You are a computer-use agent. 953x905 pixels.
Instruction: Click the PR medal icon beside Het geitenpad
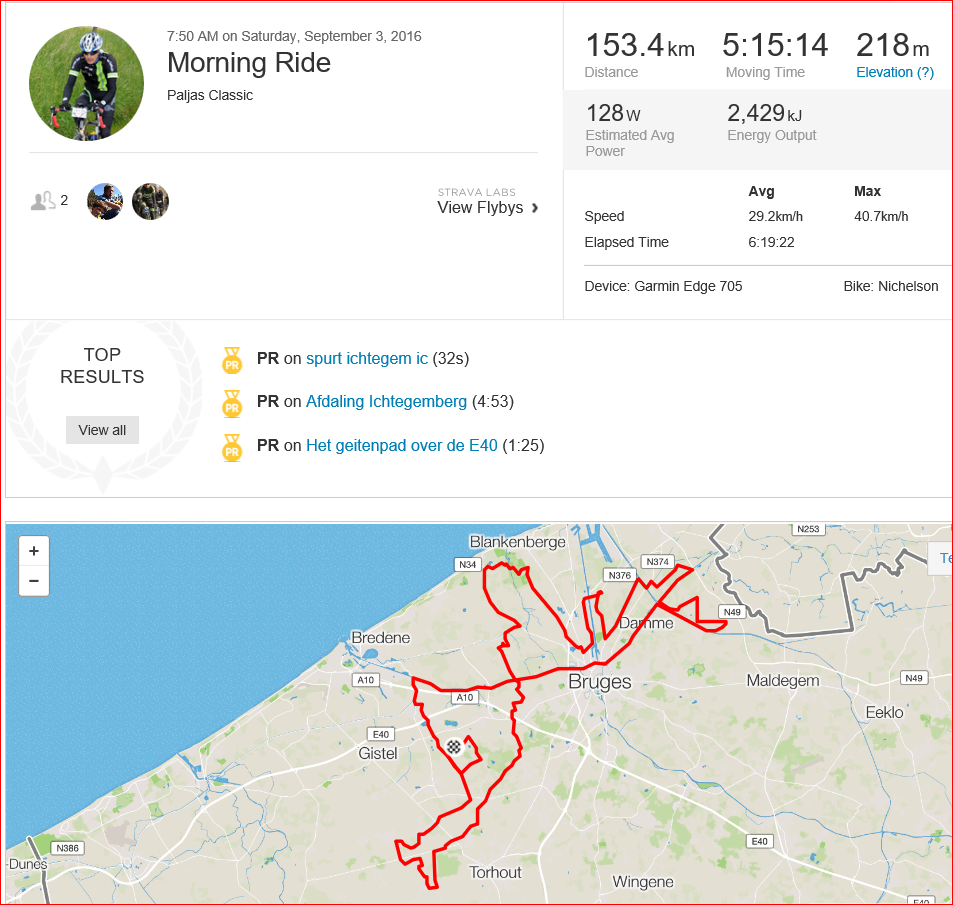pyautogui.click(x=232, y=447)
